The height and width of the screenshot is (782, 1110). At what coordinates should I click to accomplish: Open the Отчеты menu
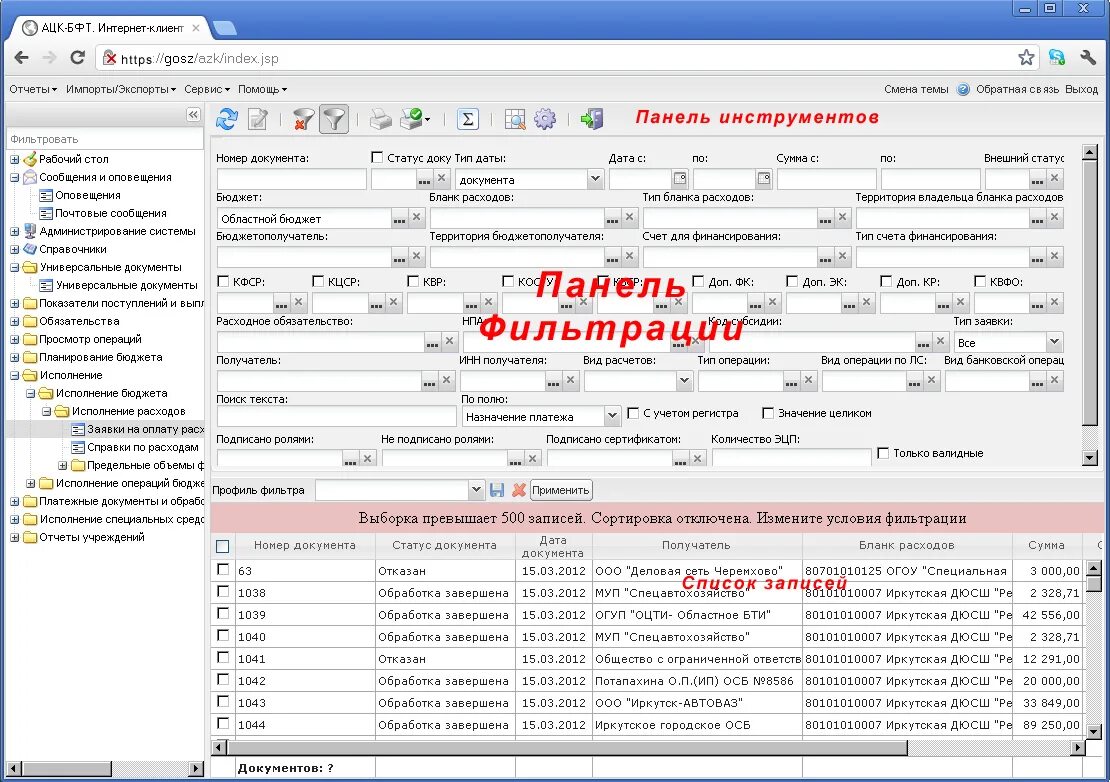(33, 89)
